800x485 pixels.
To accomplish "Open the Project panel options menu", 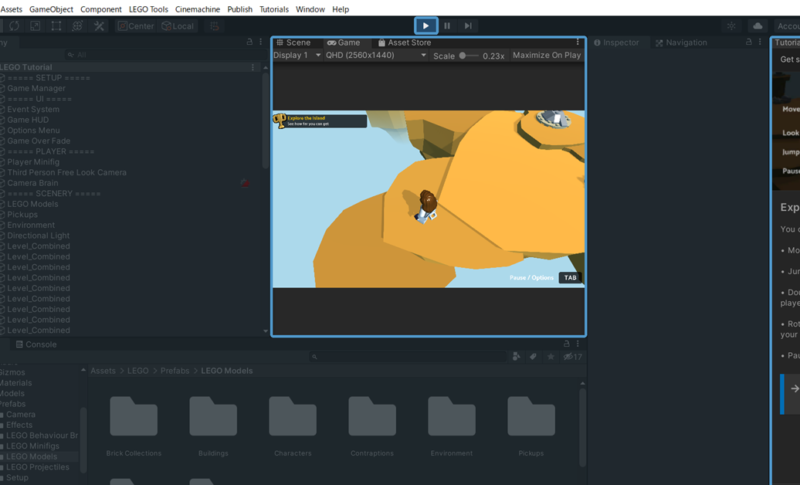I will tap(578, 344).
